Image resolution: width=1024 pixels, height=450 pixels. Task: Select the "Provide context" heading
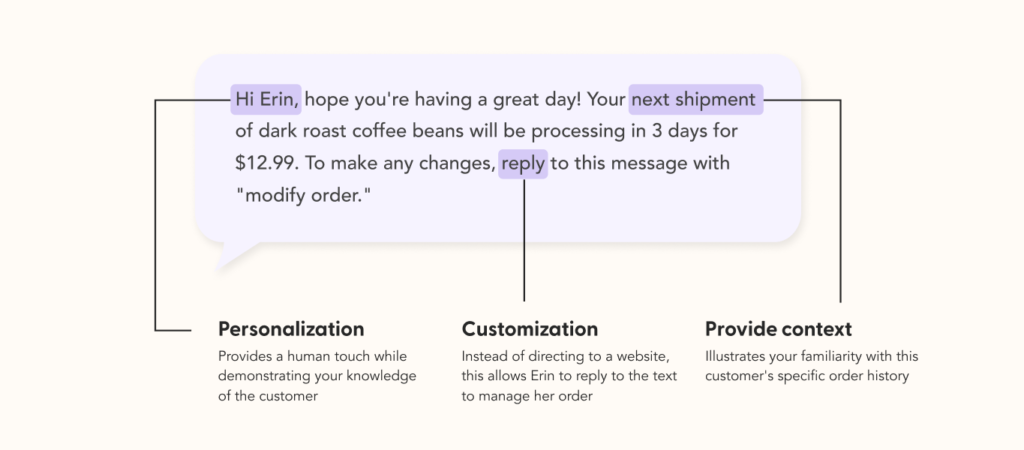(x=778, y=329)
